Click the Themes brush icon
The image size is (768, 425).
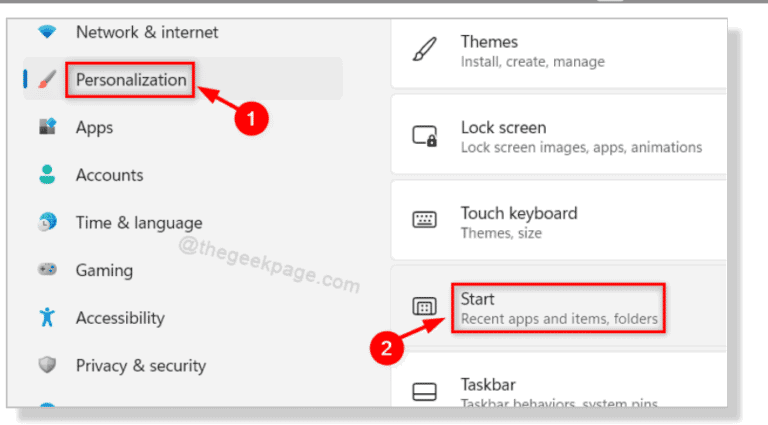pos(424,49)
